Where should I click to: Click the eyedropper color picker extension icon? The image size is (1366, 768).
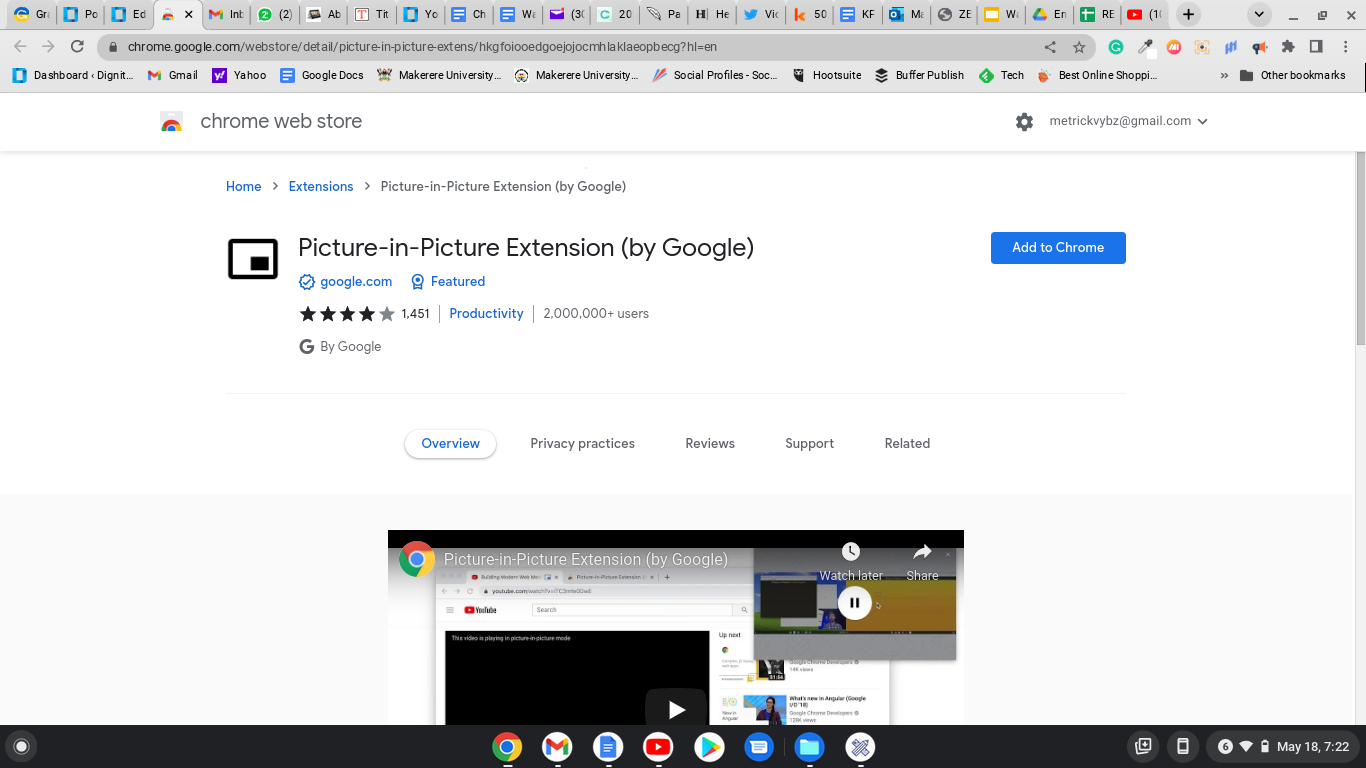click(x=1145, y=47)
